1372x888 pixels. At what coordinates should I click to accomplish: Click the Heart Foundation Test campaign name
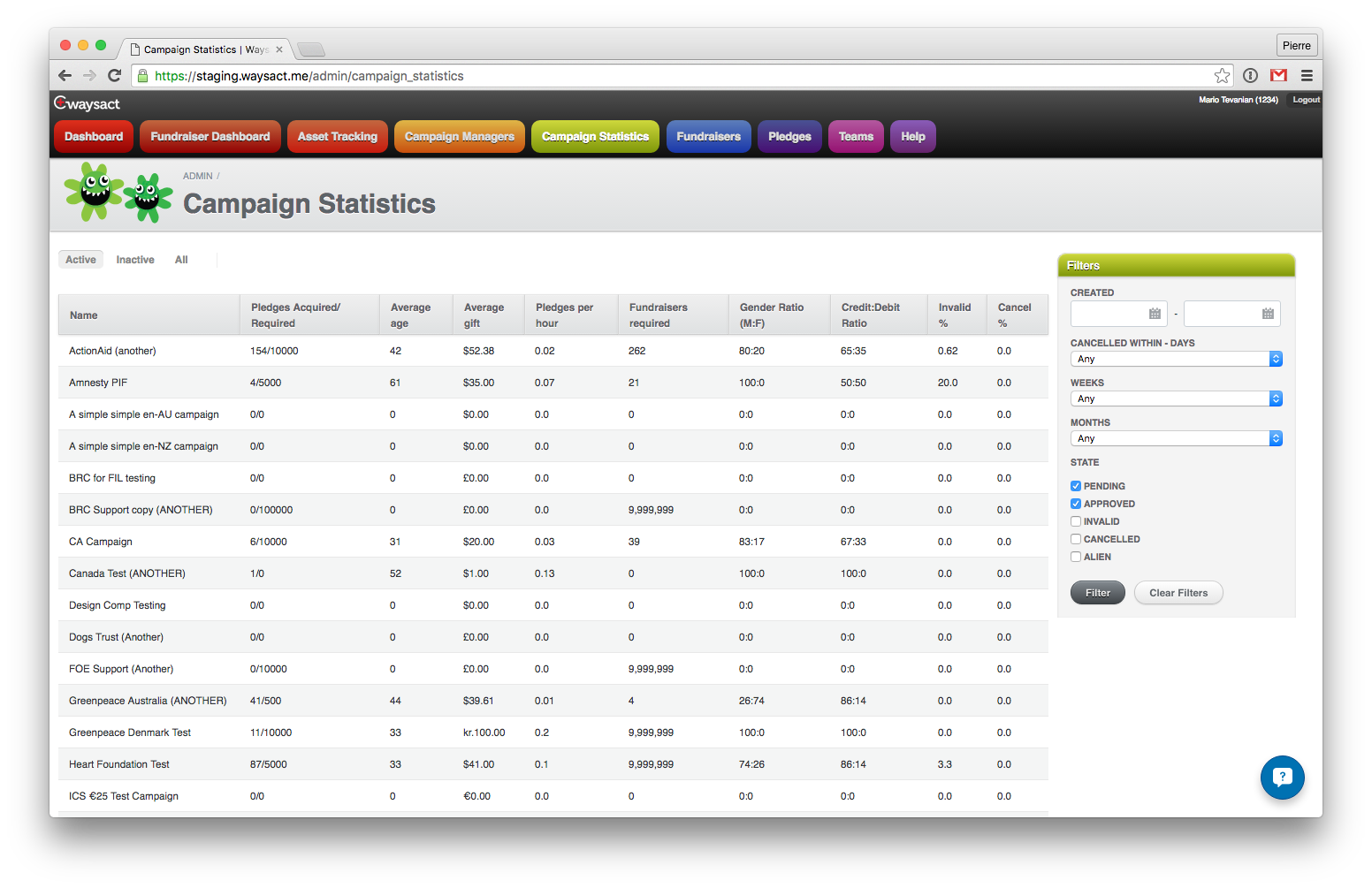click(119, 764)
